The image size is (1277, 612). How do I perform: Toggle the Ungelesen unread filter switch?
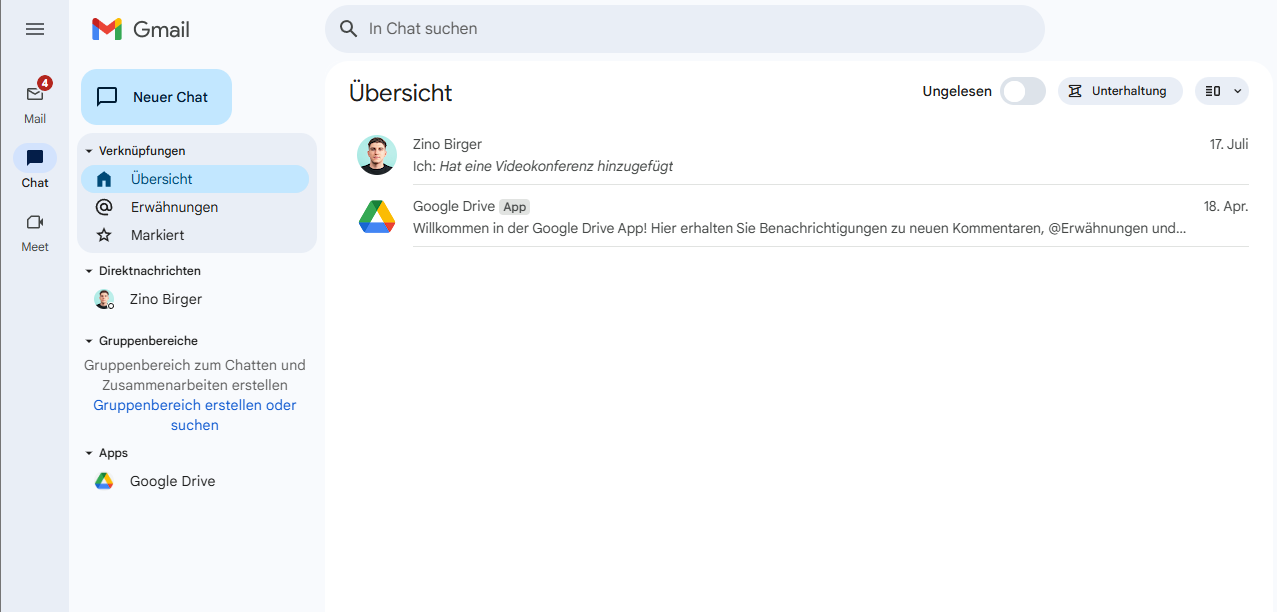coord(1022,91)
